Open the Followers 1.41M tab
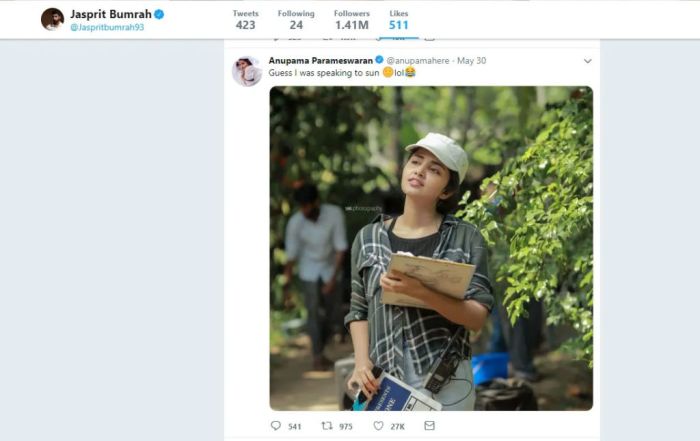This screenshot has height=441, width=700. point(352,20)
